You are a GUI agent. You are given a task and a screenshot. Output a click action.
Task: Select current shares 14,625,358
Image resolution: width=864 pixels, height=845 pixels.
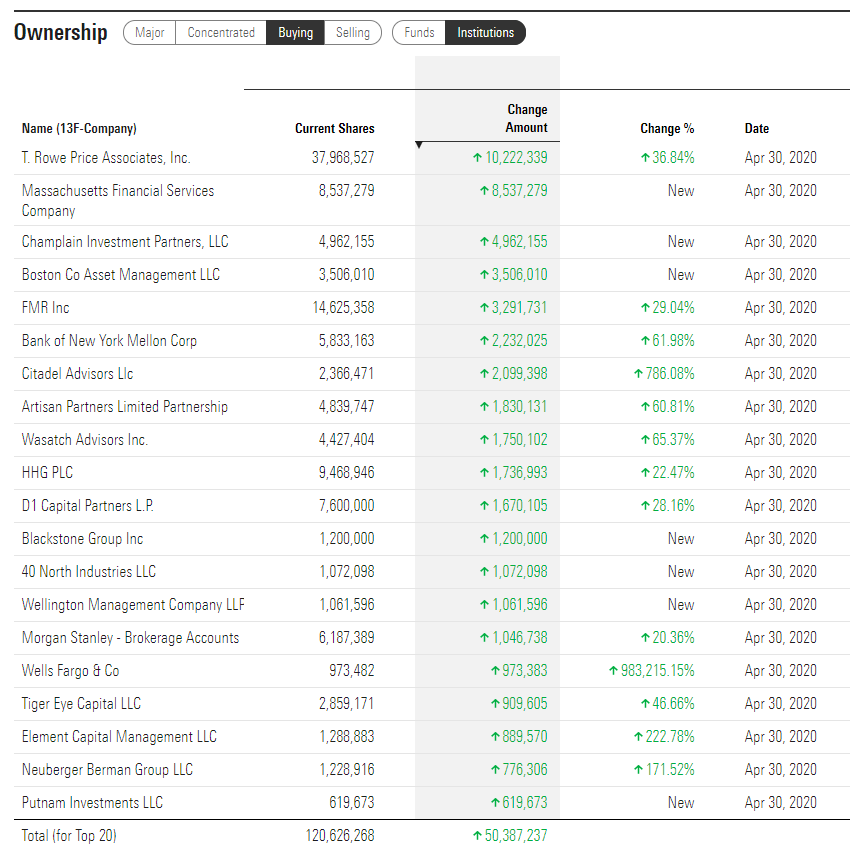click(x=343, y=308)
